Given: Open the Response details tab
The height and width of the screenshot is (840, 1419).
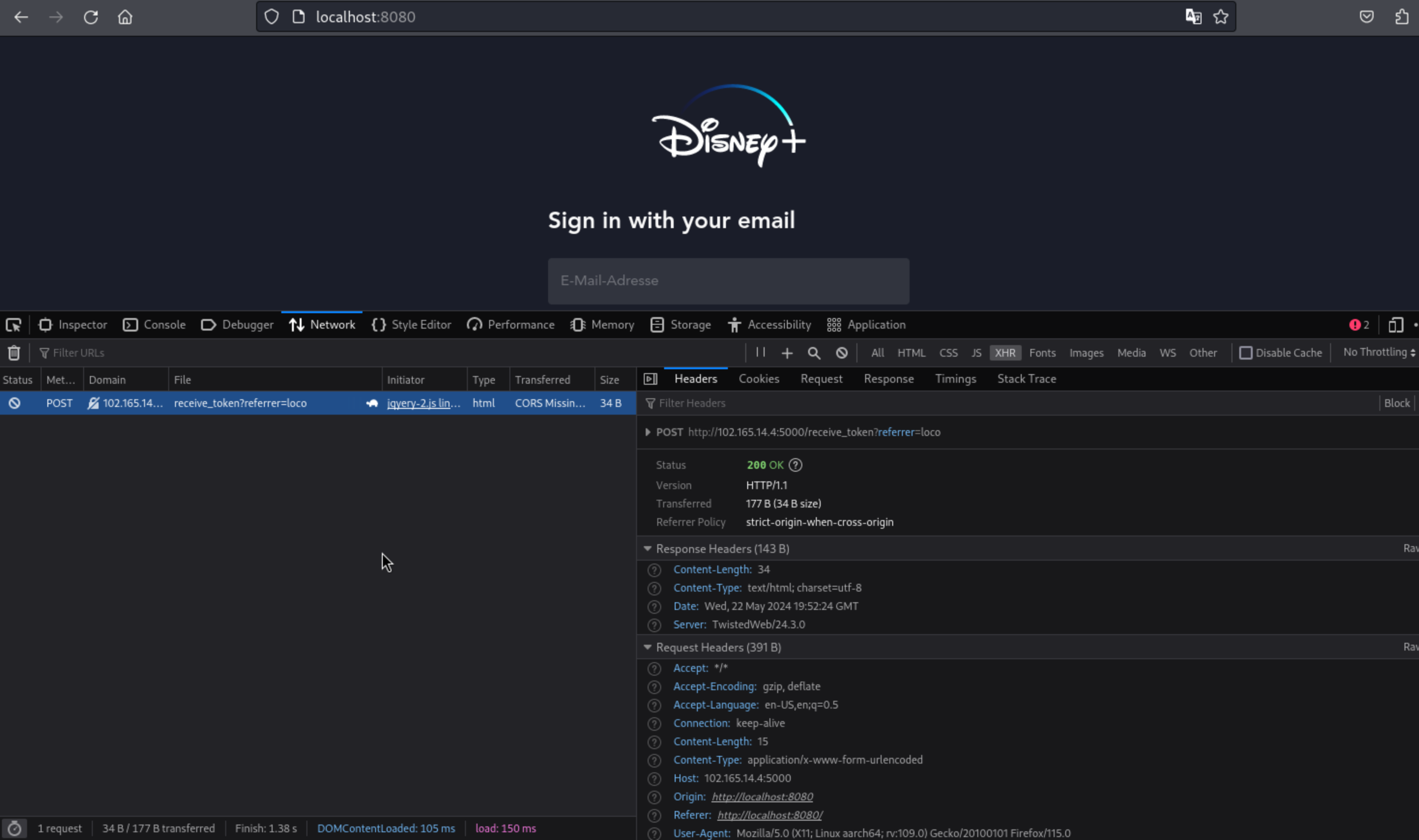Looking at the screenshot, I should pos(889,379).
